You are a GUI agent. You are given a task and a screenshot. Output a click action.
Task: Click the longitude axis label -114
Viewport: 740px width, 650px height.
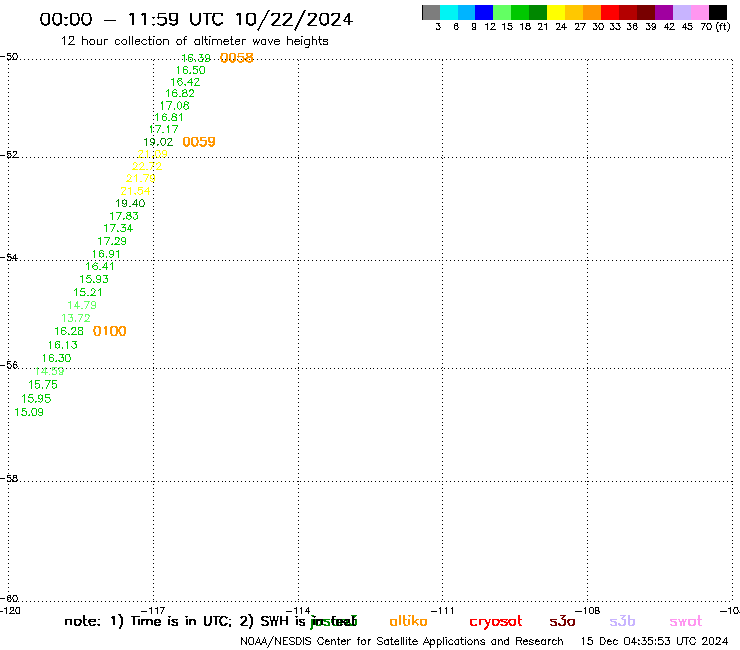tap(298, 610)
